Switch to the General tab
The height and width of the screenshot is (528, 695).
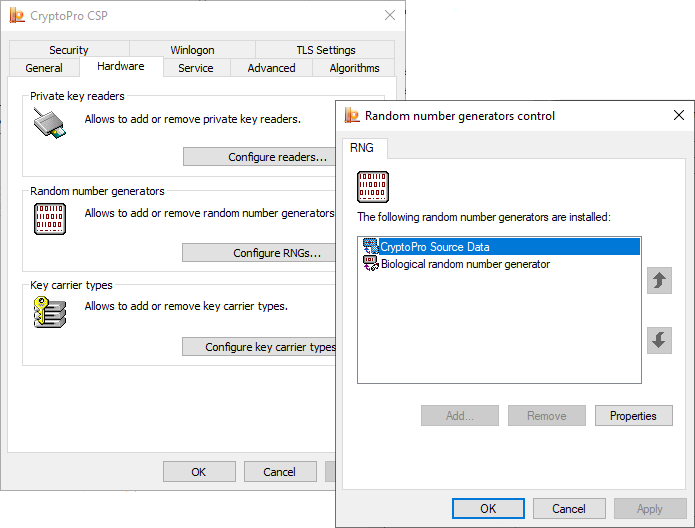click(x=44, y=68)
